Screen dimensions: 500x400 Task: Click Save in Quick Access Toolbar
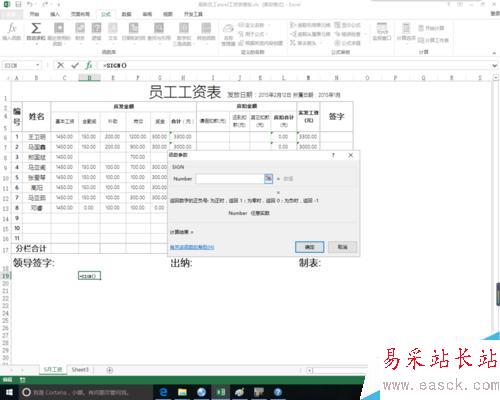point(18,4)
